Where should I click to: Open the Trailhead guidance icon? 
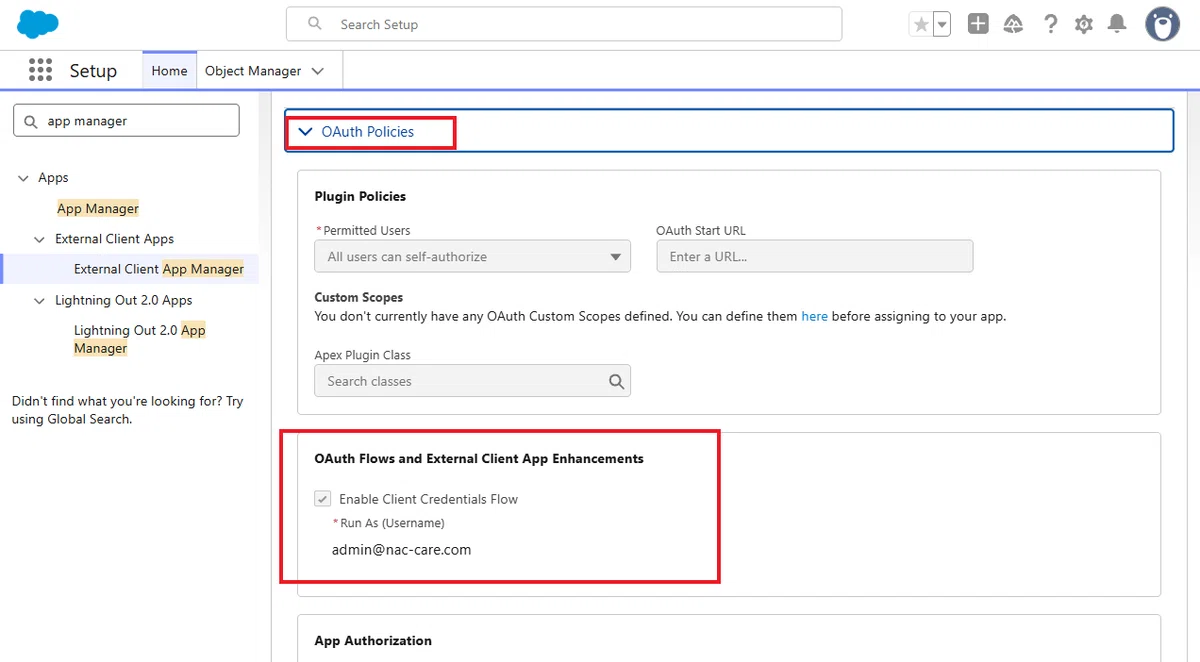pos(1013,24)
